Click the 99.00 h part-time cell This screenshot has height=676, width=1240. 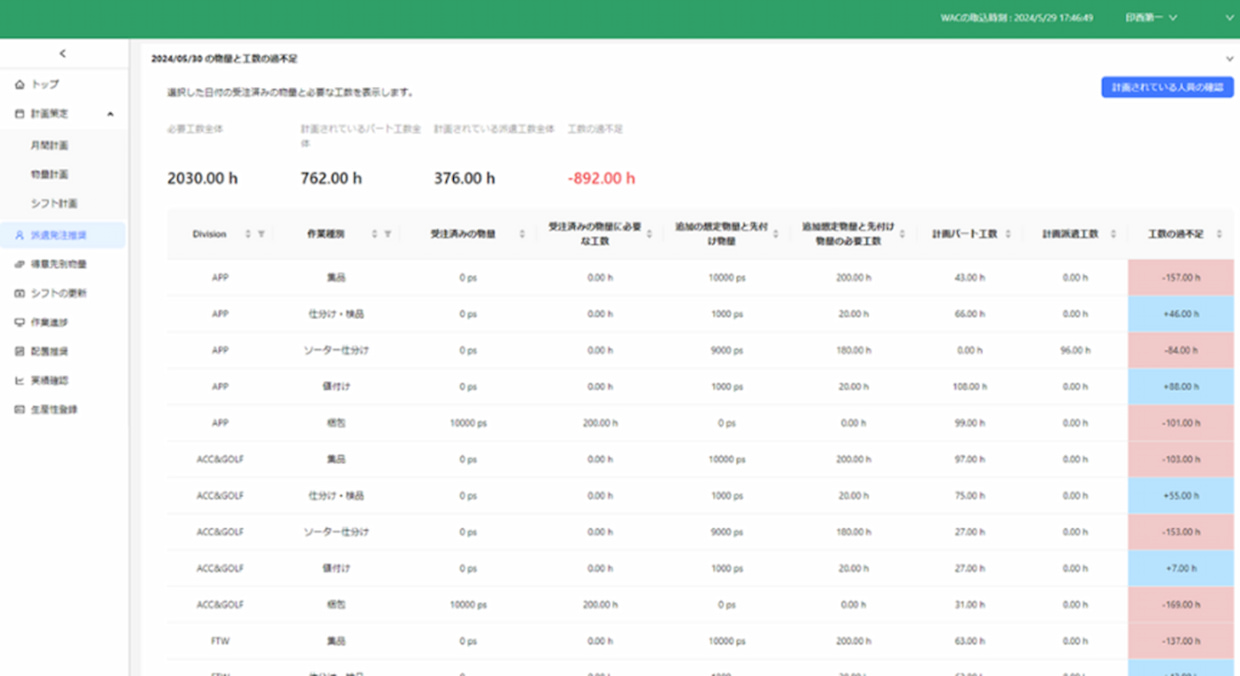970,423
